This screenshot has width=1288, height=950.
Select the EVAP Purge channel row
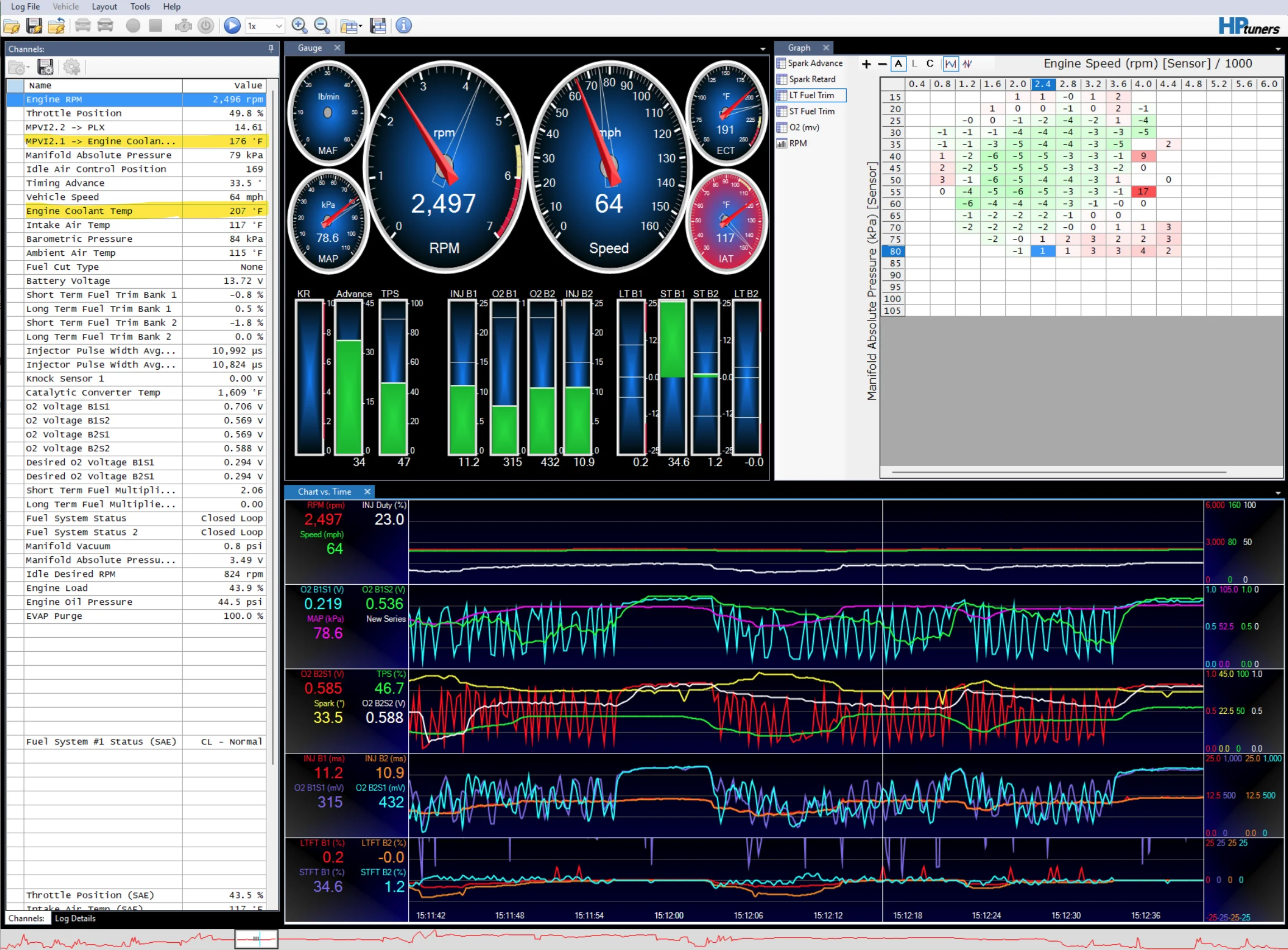136,617
